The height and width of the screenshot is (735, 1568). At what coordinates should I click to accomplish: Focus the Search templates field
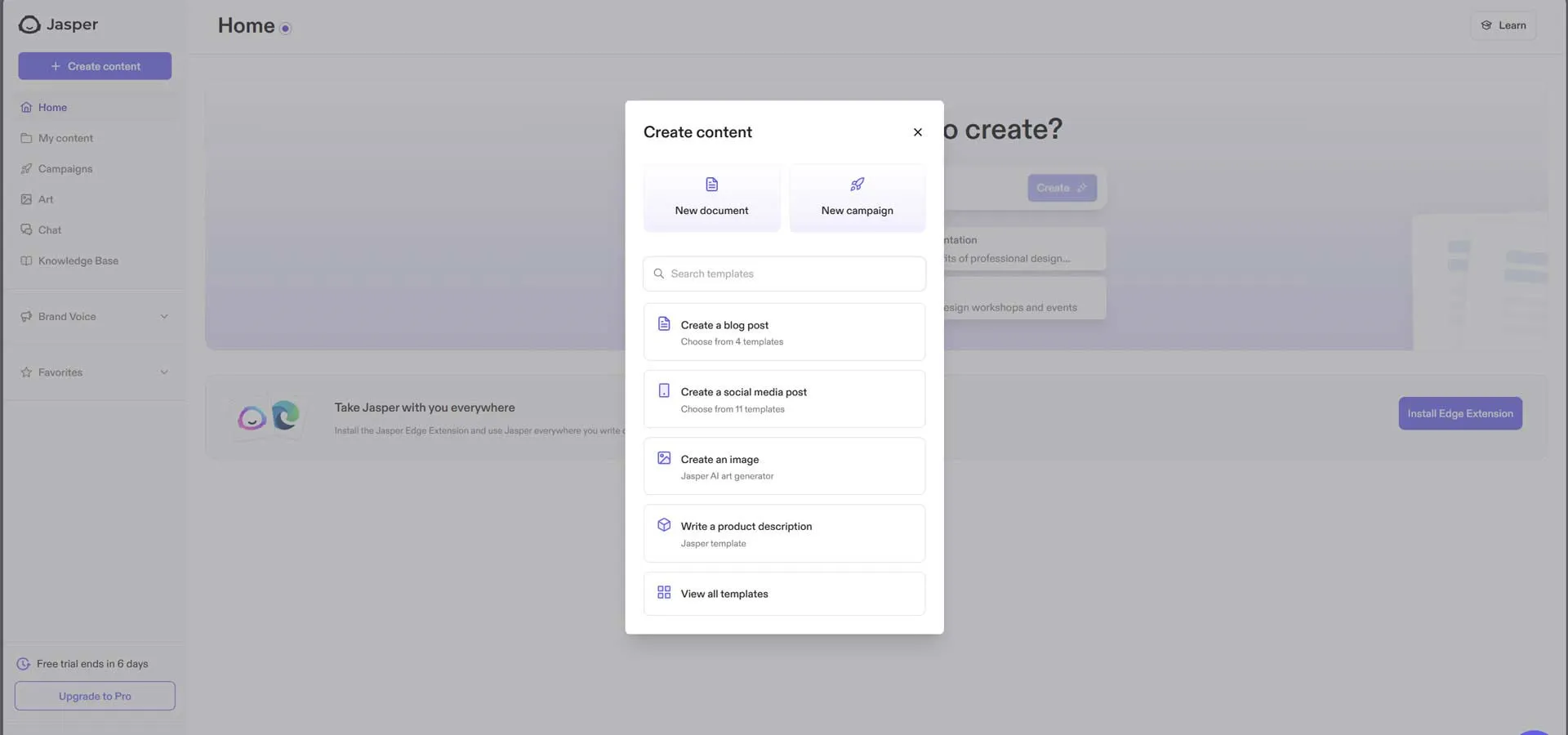tap(784, 274)
